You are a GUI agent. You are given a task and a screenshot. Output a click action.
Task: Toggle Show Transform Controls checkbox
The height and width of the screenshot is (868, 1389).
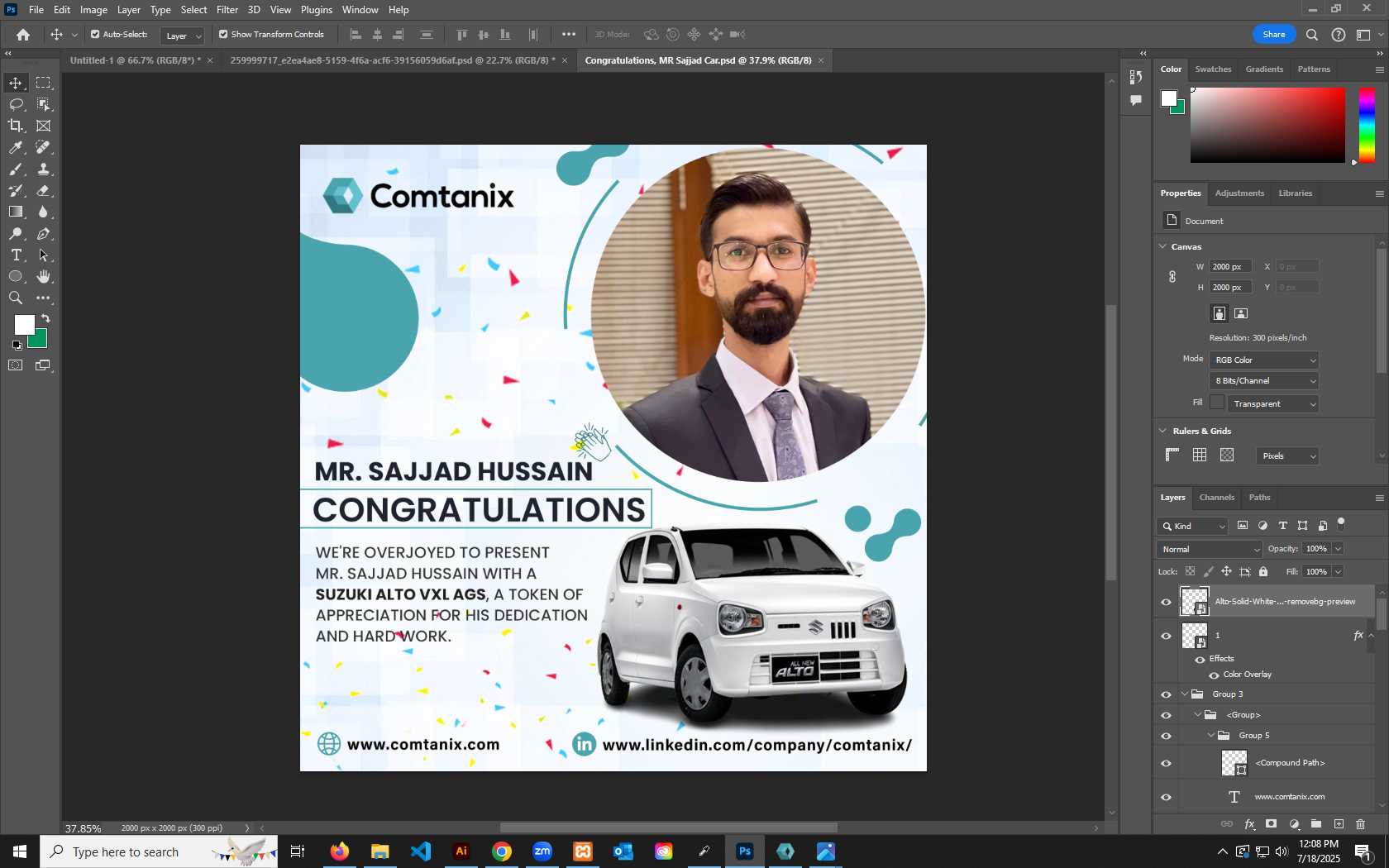pos(223,35)
